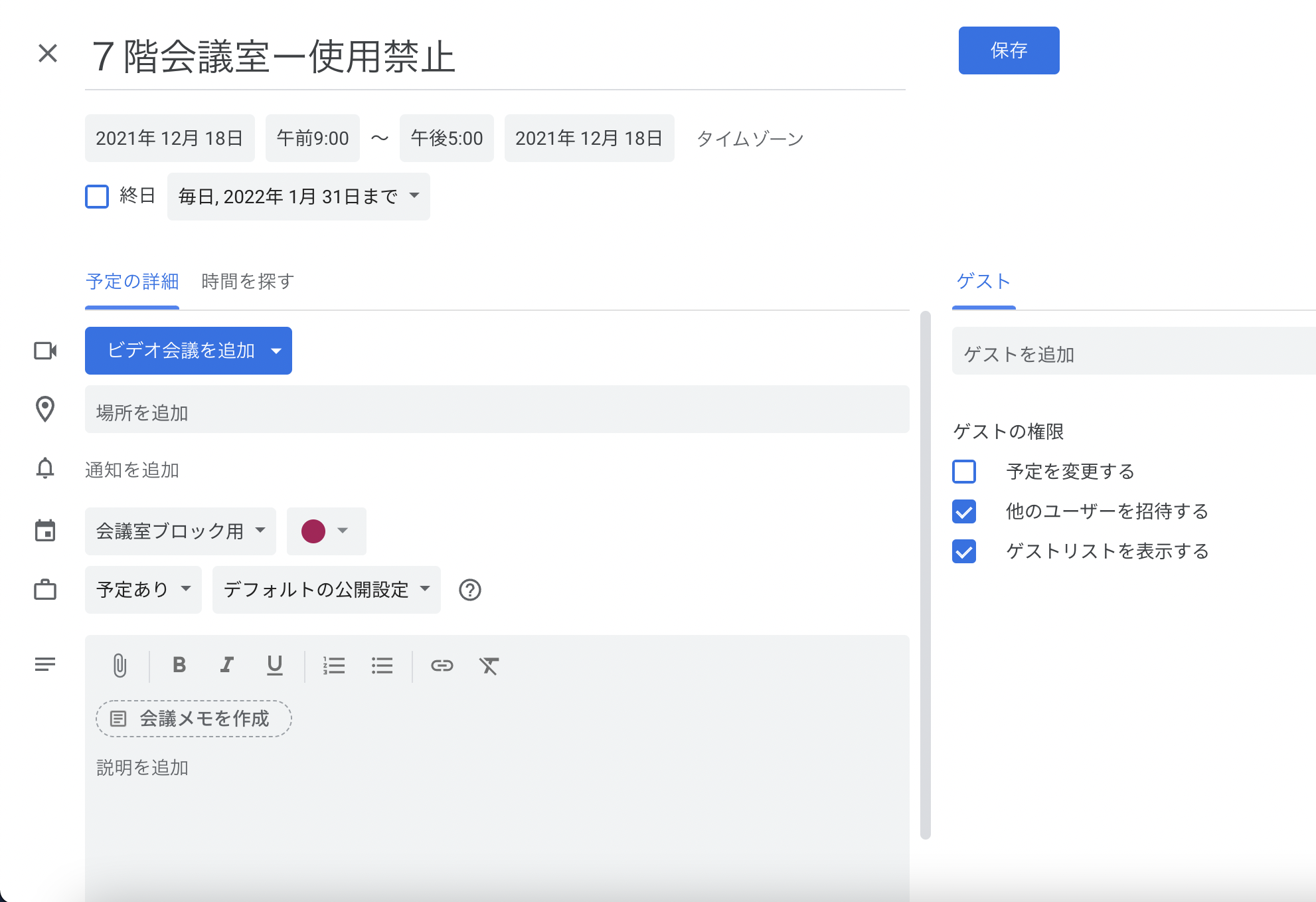Open the ビデオ会議を追加 dropdown arrow
This screenshot has height=902, width=1316.
pos(276,351)
